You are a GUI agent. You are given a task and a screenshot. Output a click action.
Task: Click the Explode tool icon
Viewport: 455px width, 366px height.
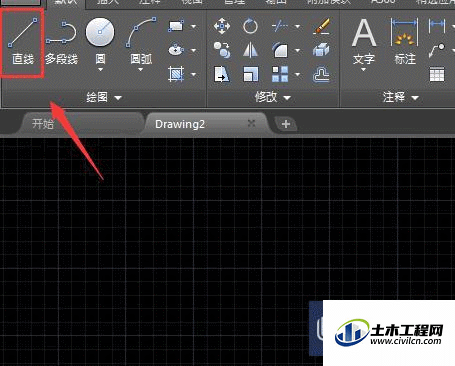(321, 50)
